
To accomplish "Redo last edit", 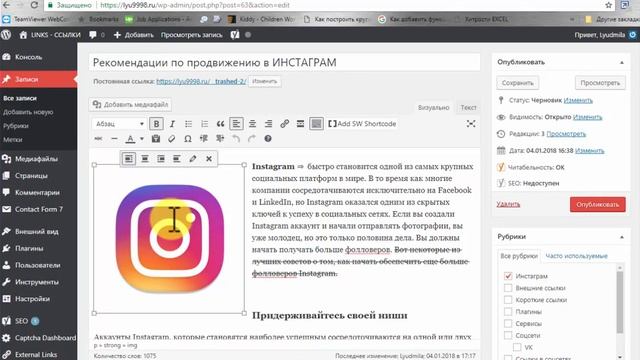I will tap(252, 139).
